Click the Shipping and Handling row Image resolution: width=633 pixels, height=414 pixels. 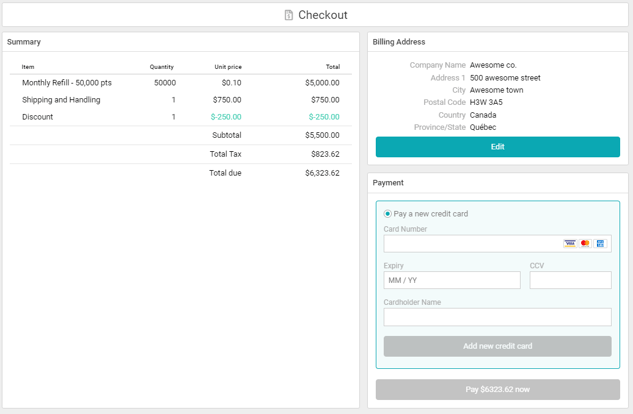pyautogui.click(x=61, y=100)
